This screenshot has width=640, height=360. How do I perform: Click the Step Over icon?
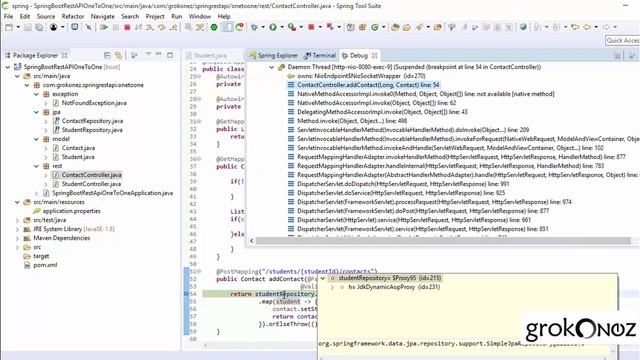(x=162, y=27)
